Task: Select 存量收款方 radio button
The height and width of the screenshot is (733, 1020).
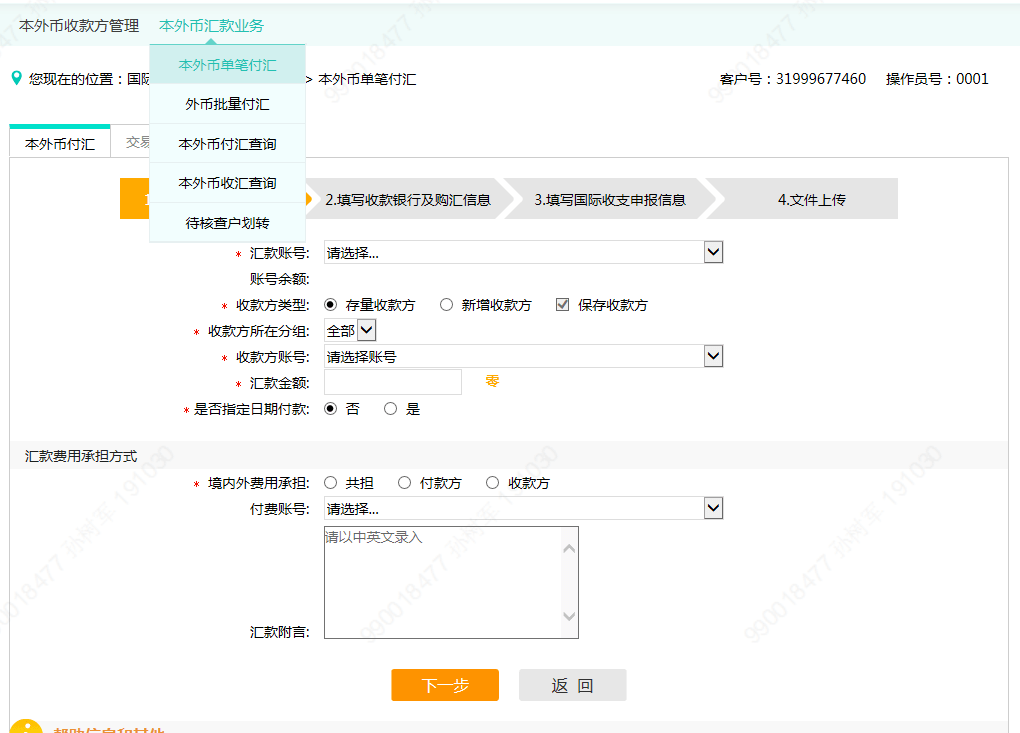Action: (330, 304)
